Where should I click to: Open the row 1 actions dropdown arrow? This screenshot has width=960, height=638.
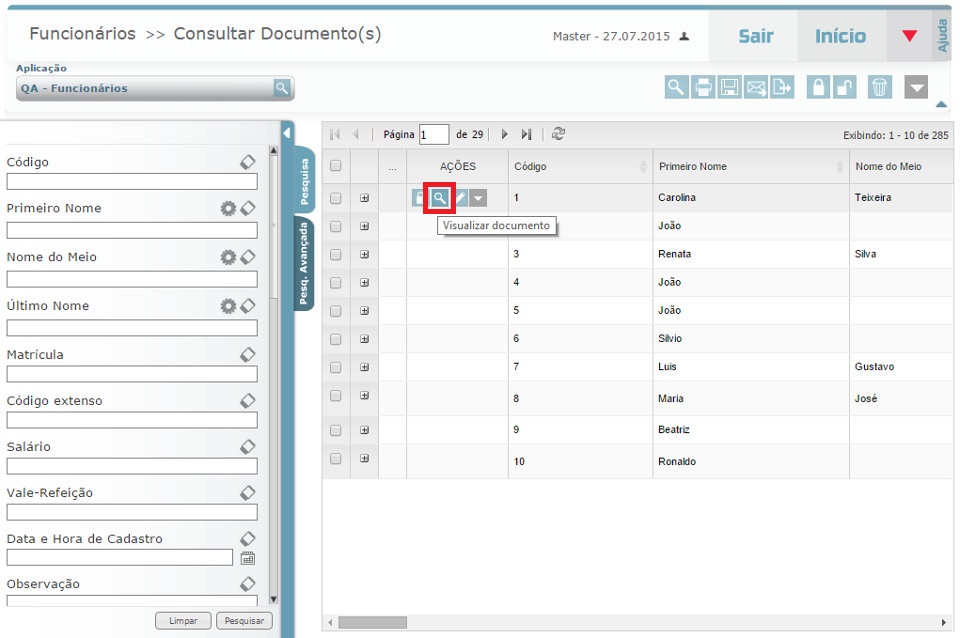(x=478, y=198)
